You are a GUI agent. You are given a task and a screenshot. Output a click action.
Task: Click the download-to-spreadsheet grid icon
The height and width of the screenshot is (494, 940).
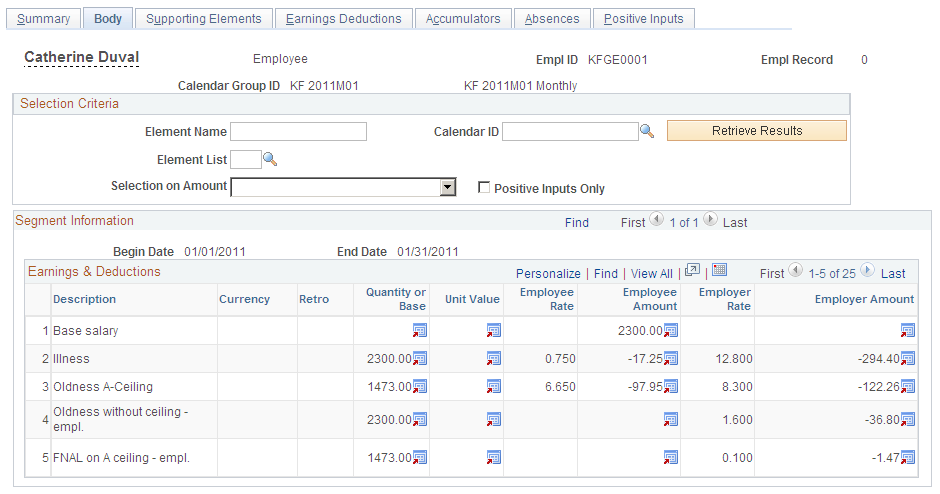click(x=719, y=270)
